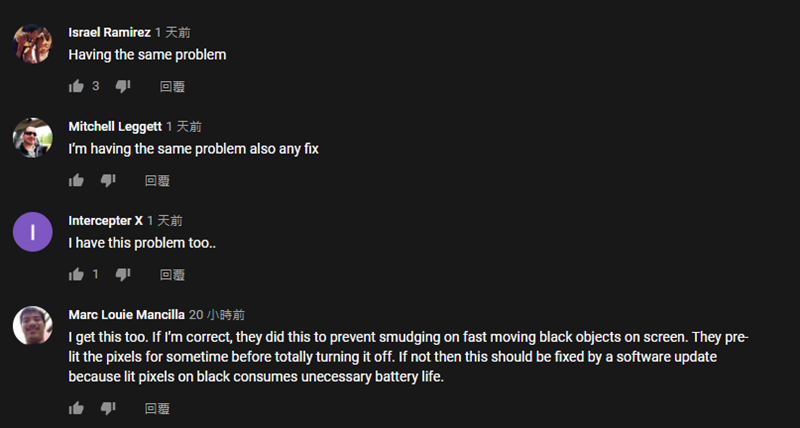The image size is (800, 428).
Task: Dislike Marc Louie Mancilla's comment
Action: [108, 408]
